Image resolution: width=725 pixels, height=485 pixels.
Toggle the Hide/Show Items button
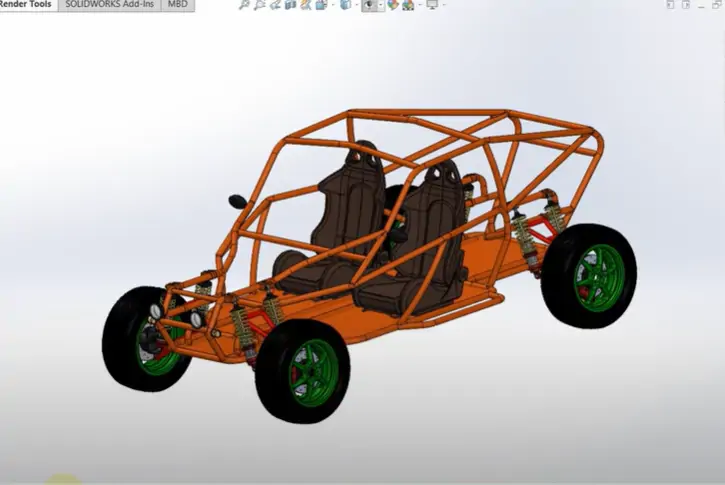pyautogui.click(x=369, y=5)
